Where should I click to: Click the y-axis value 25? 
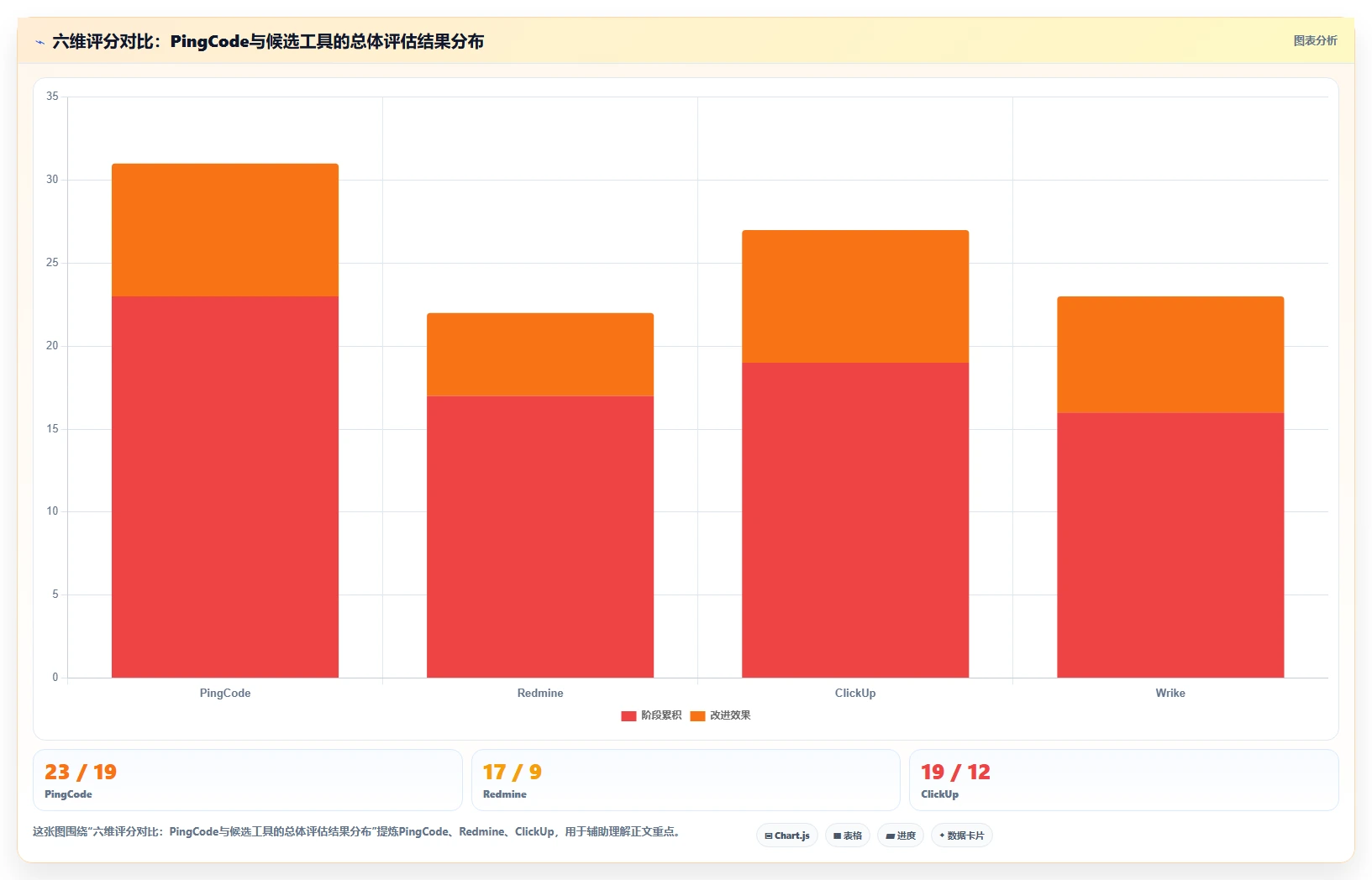click(52, 263)
